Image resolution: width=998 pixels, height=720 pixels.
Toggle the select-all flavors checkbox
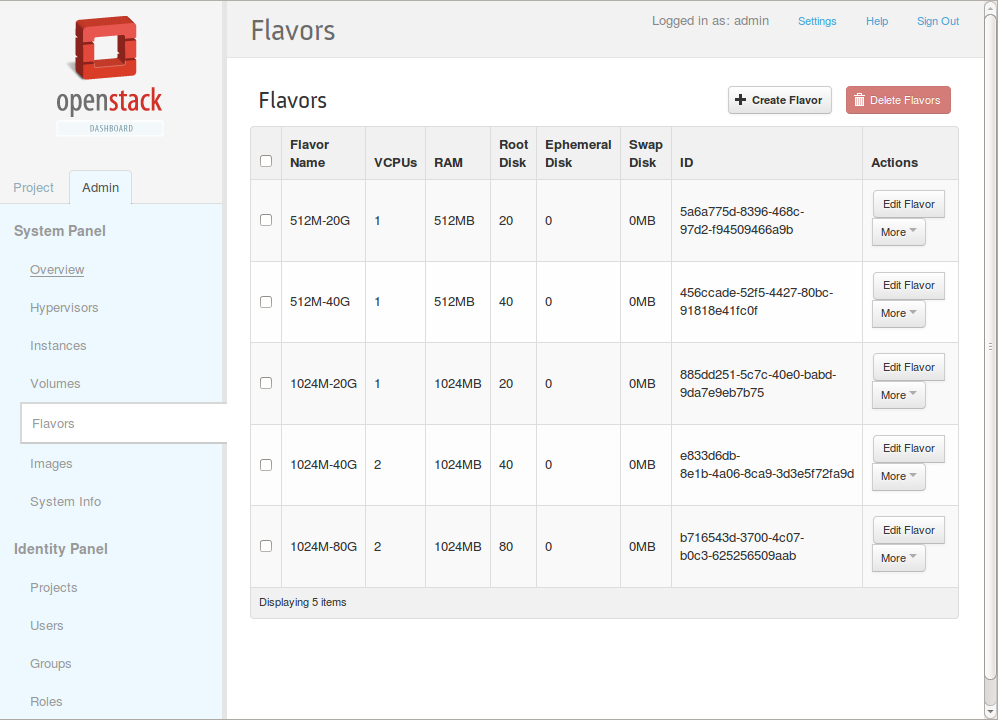click(266, 161)
